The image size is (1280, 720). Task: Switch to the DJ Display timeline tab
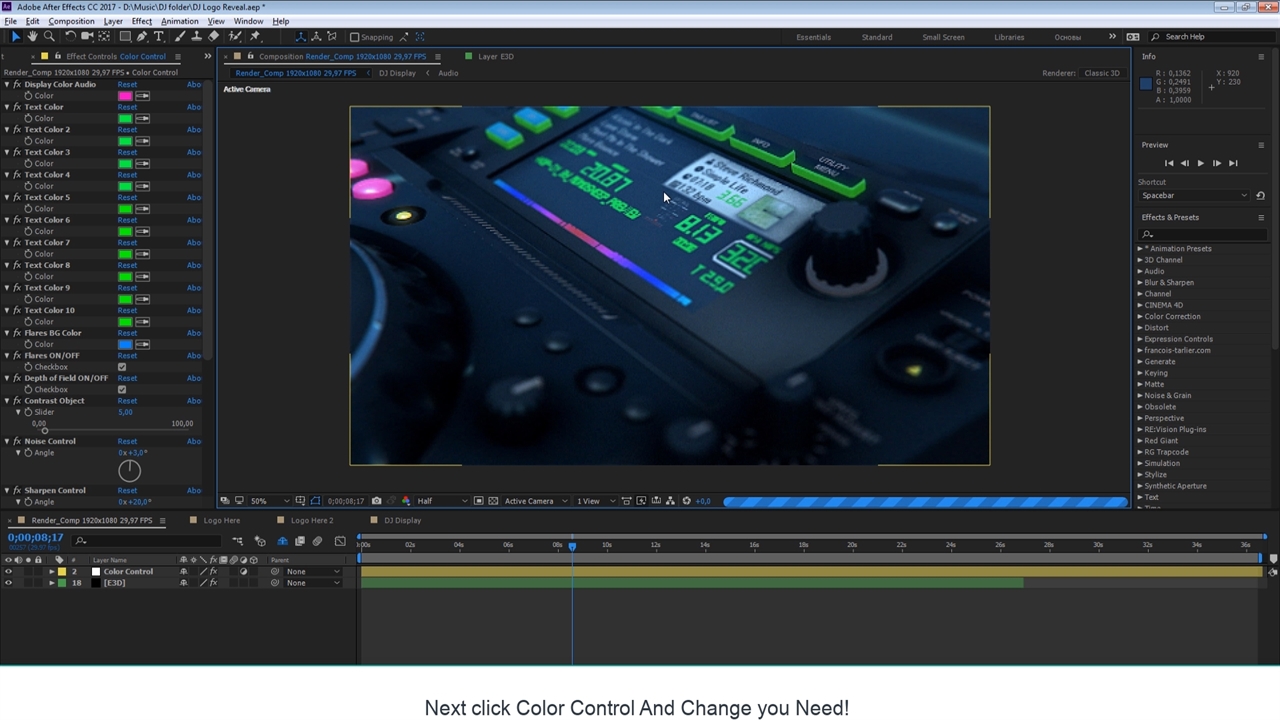click(402, 520)
